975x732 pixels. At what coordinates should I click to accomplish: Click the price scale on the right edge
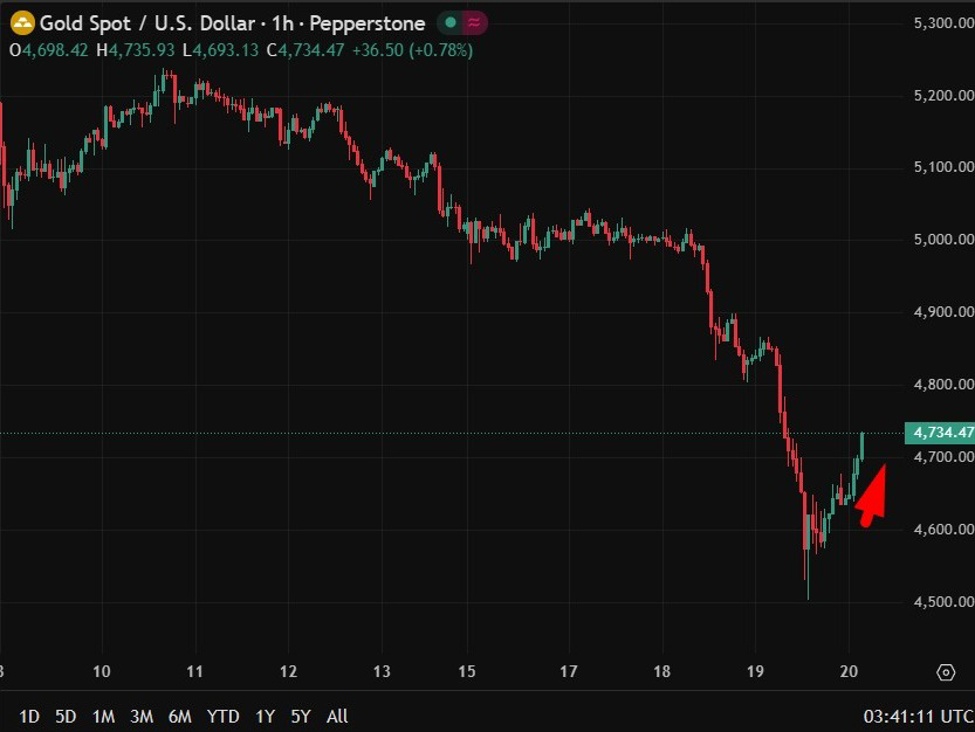[940, 300]
